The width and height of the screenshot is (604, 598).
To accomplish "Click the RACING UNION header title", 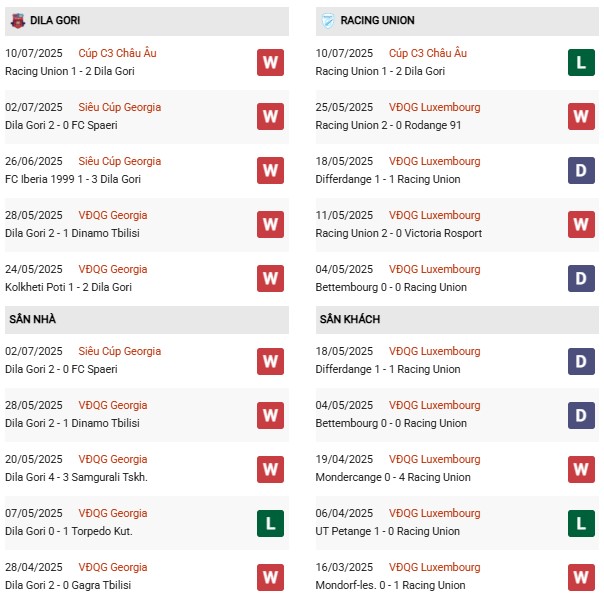I will tap(377, 20).
